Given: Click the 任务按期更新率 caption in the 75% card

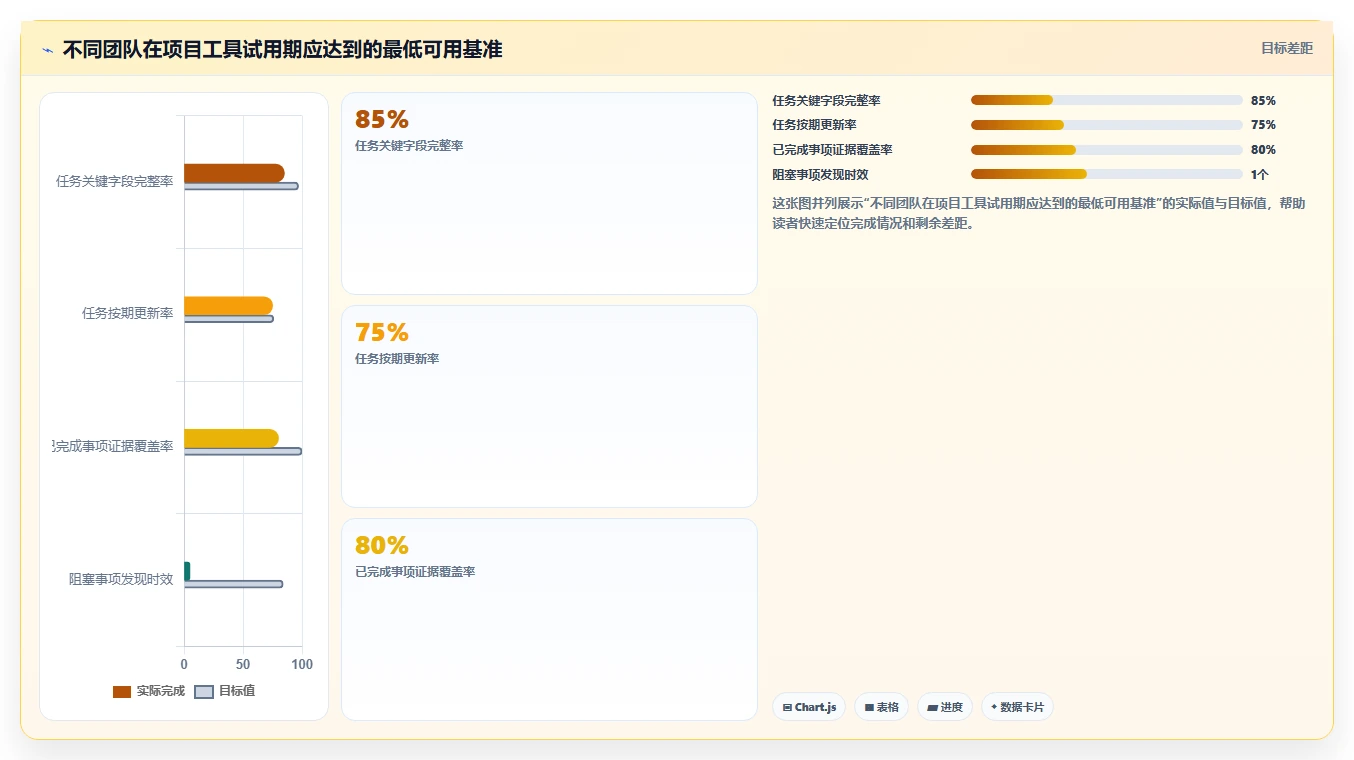Looking at the screenshot, I should [x=397, y=359].
